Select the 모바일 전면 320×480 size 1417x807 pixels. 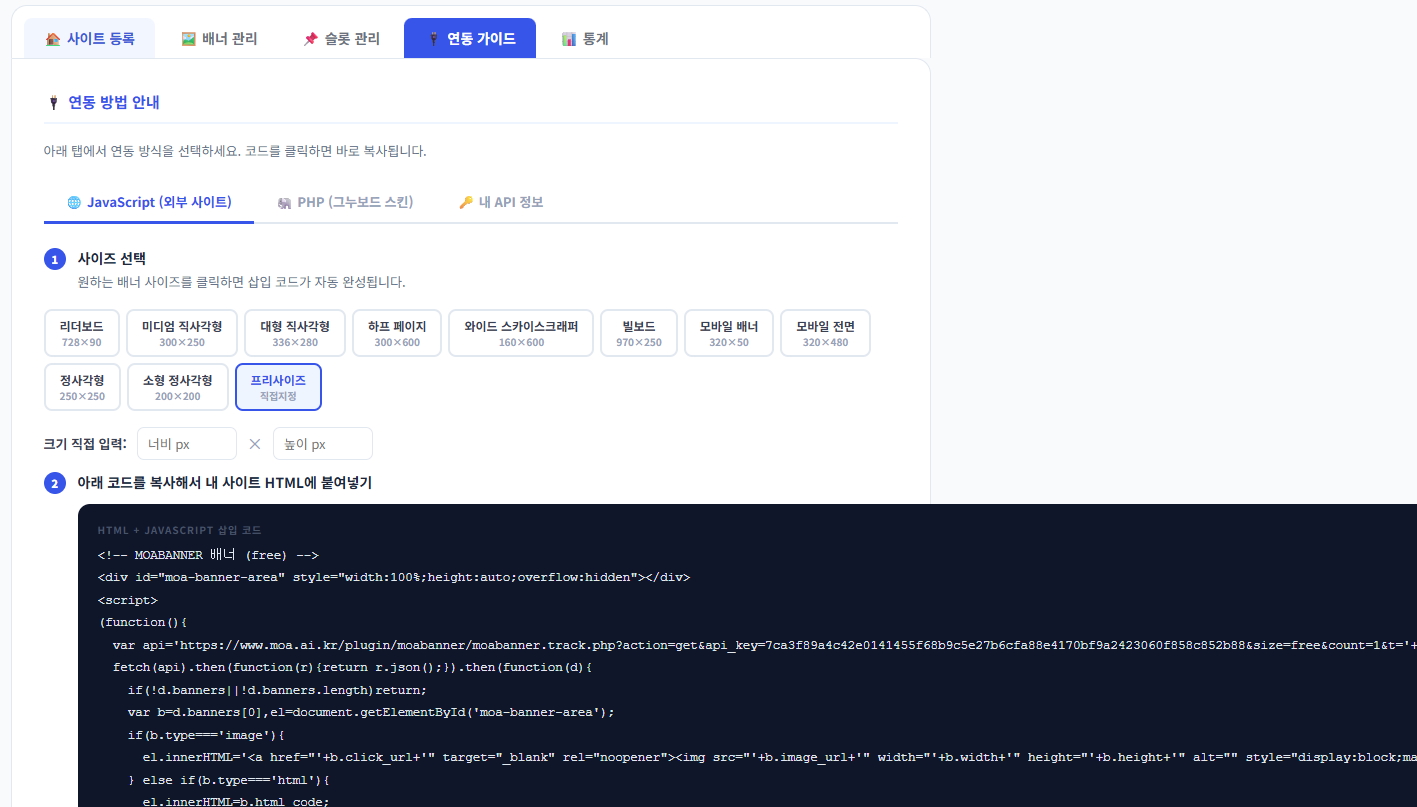[825, 333]
